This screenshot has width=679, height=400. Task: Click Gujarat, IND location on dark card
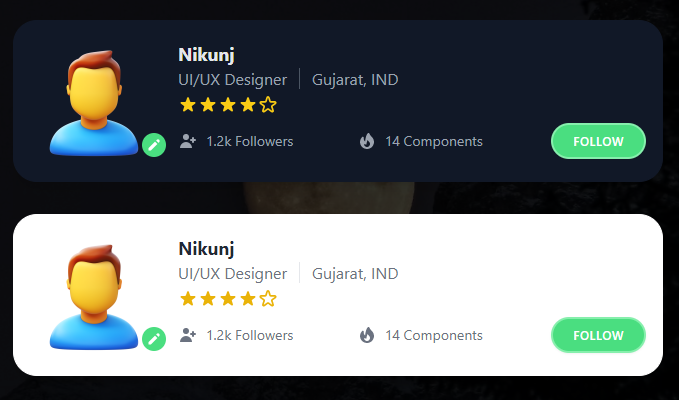(x=355, y=80)
